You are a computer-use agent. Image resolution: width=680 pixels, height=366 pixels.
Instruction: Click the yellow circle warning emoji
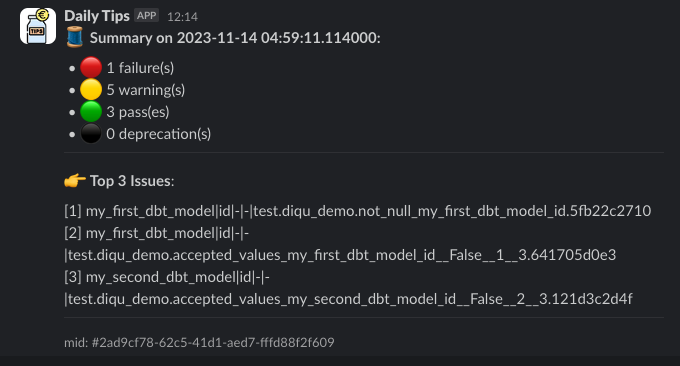91,90
